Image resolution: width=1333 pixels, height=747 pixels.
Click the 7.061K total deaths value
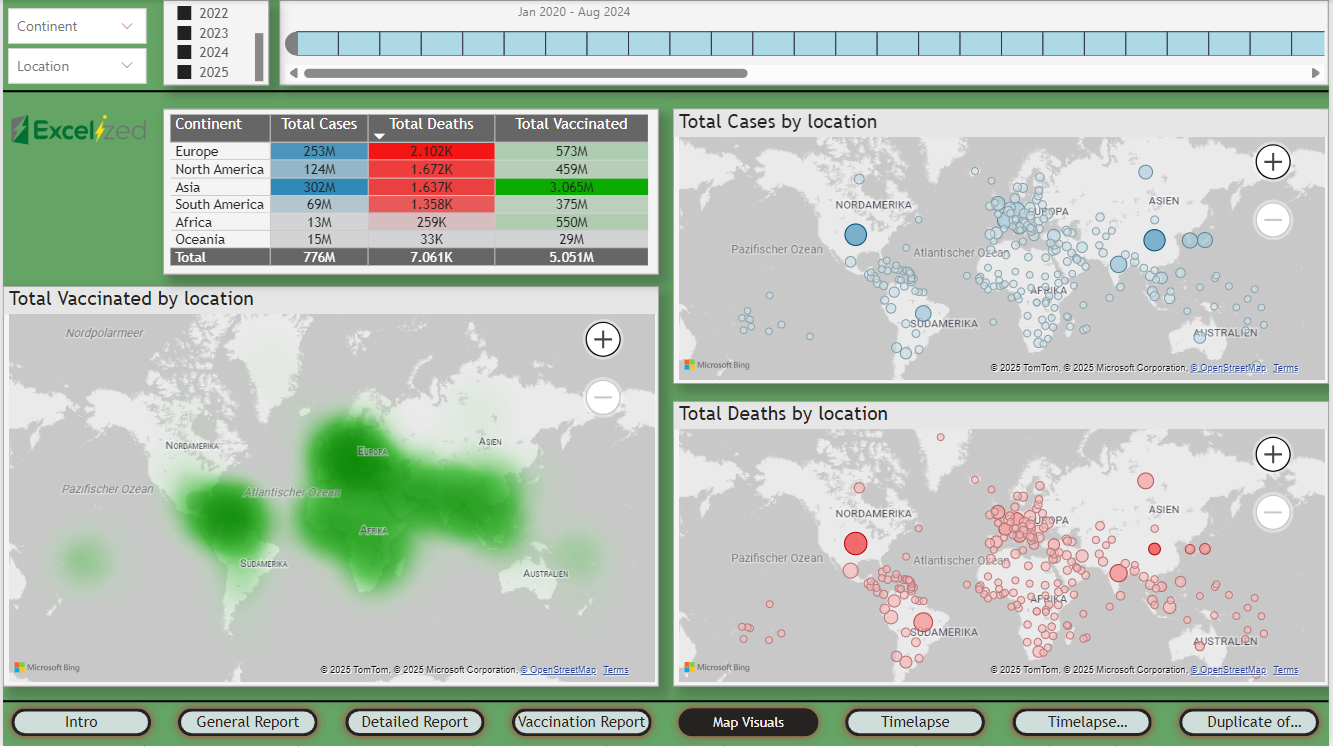(431, 257)
